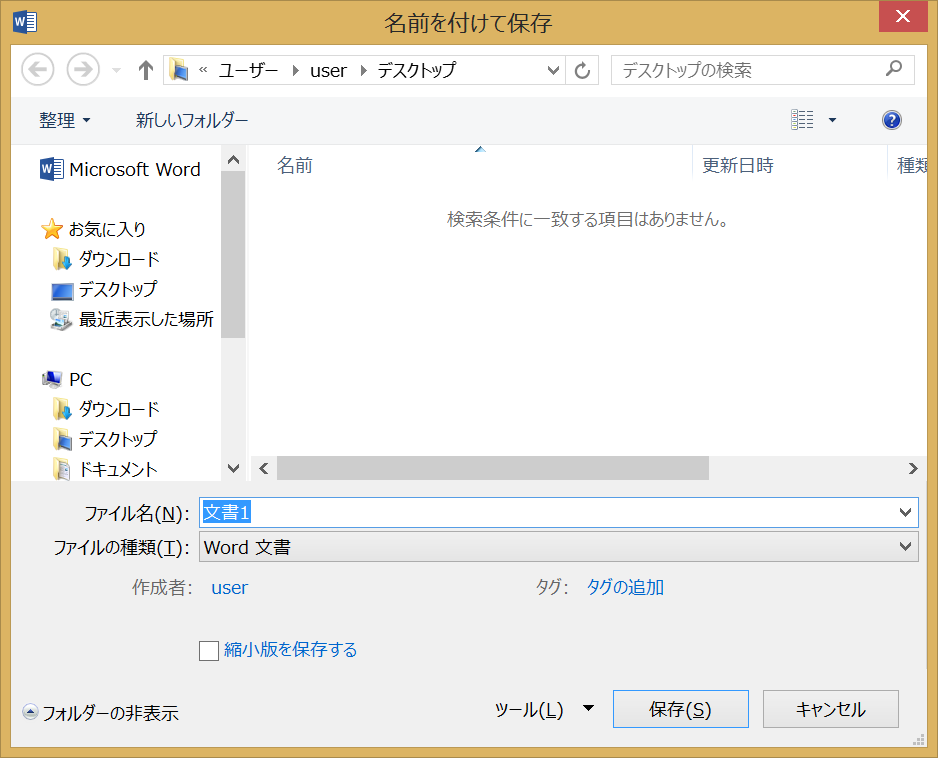This screenshot has width=938, height=758.
Task: Click the file list scroll right arrow
Action: point(913,468)
